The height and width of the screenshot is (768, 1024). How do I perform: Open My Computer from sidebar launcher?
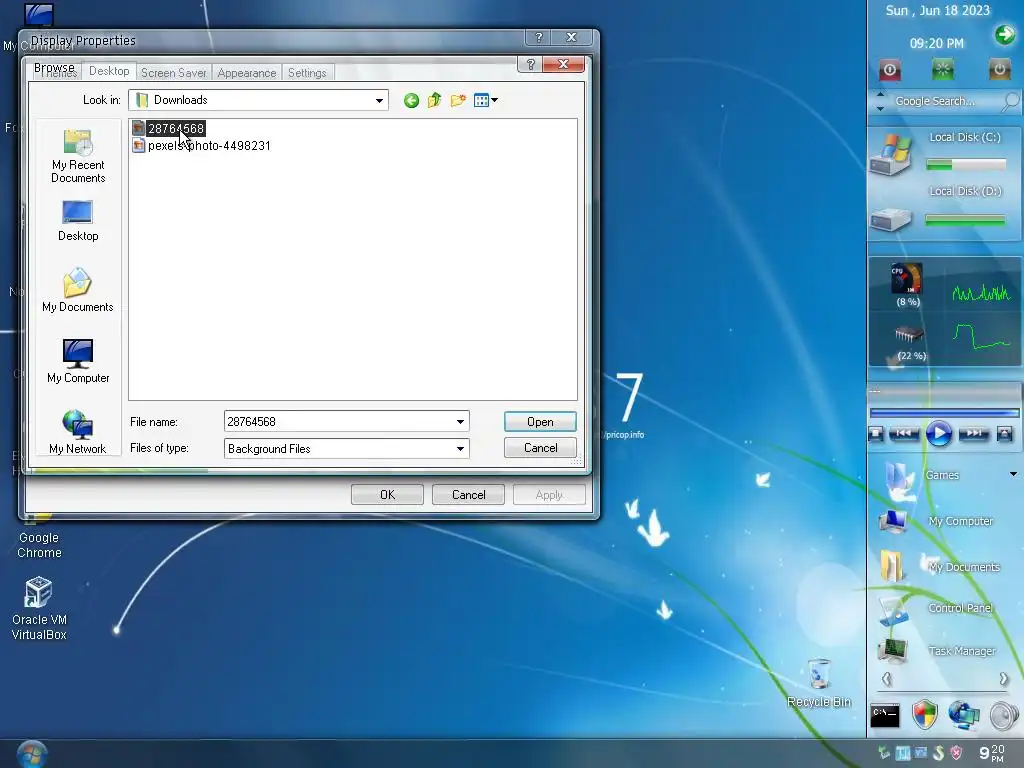[x=936, y=521]
